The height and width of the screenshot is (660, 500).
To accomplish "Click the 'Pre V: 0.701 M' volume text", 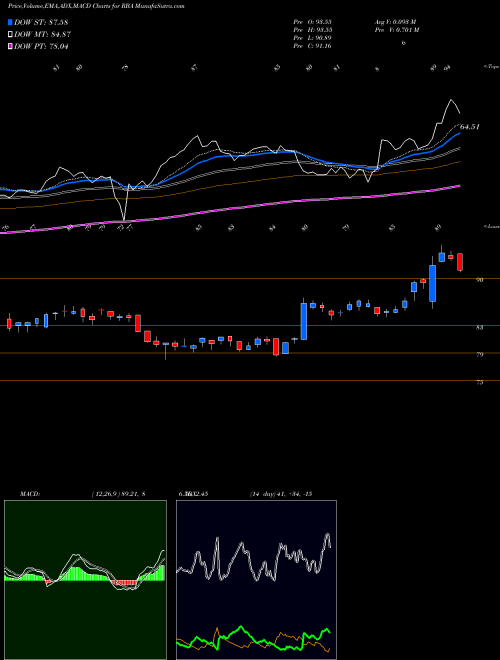I will pos(396,30).
